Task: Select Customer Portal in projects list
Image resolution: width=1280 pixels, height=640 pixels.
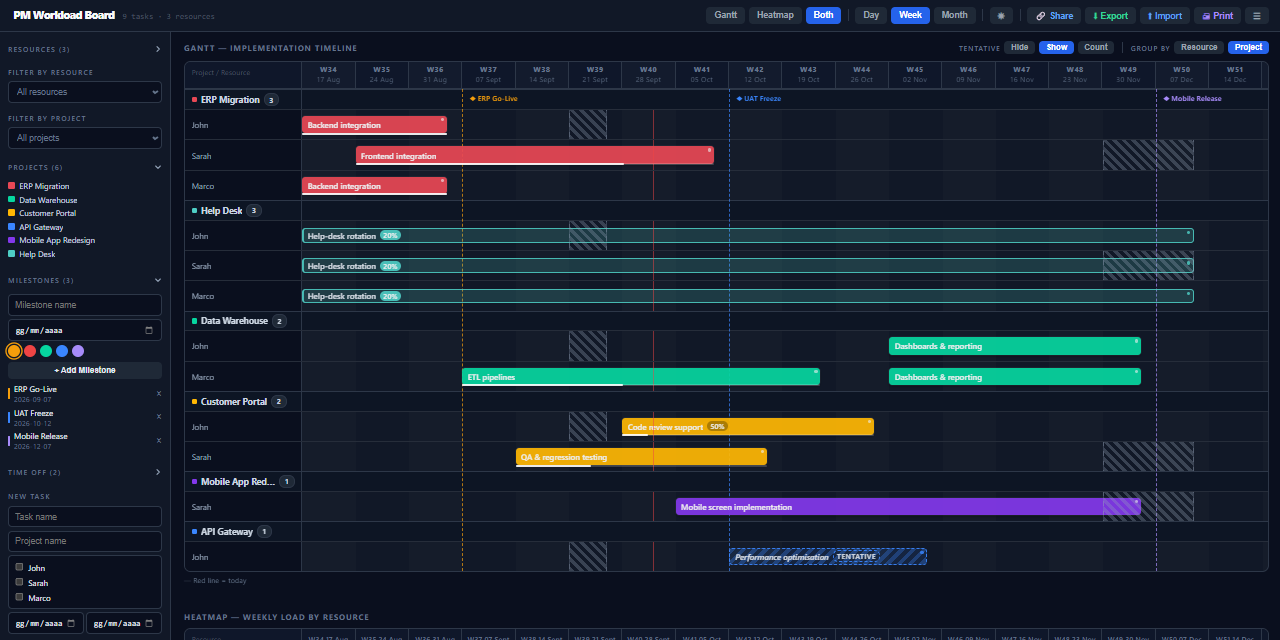Action: click(x=48, y=213)
